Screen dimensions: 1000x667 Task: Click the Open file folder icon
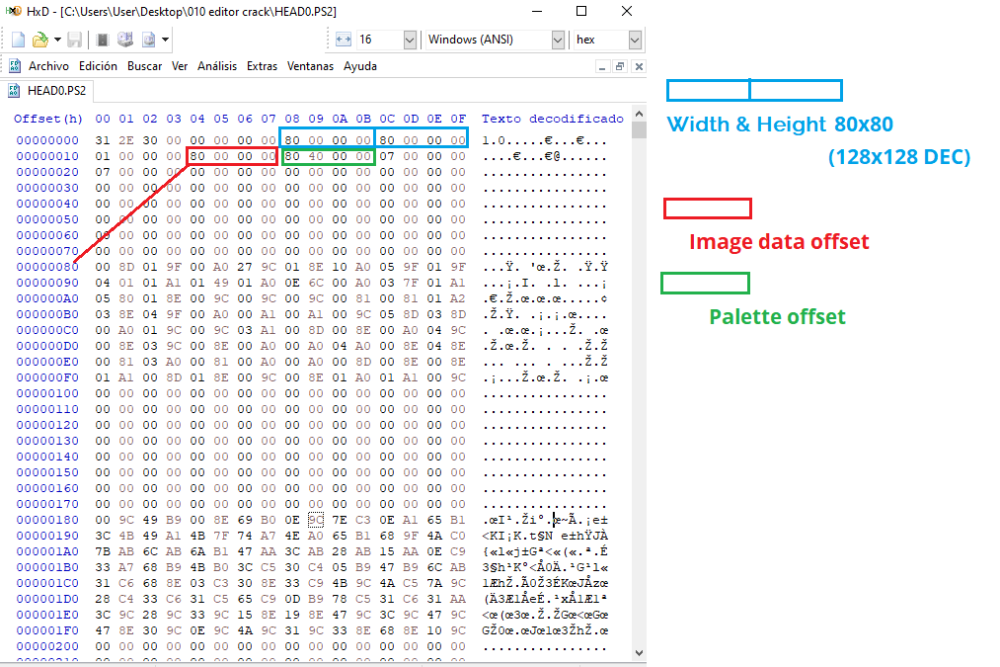(x=40, y=40)
